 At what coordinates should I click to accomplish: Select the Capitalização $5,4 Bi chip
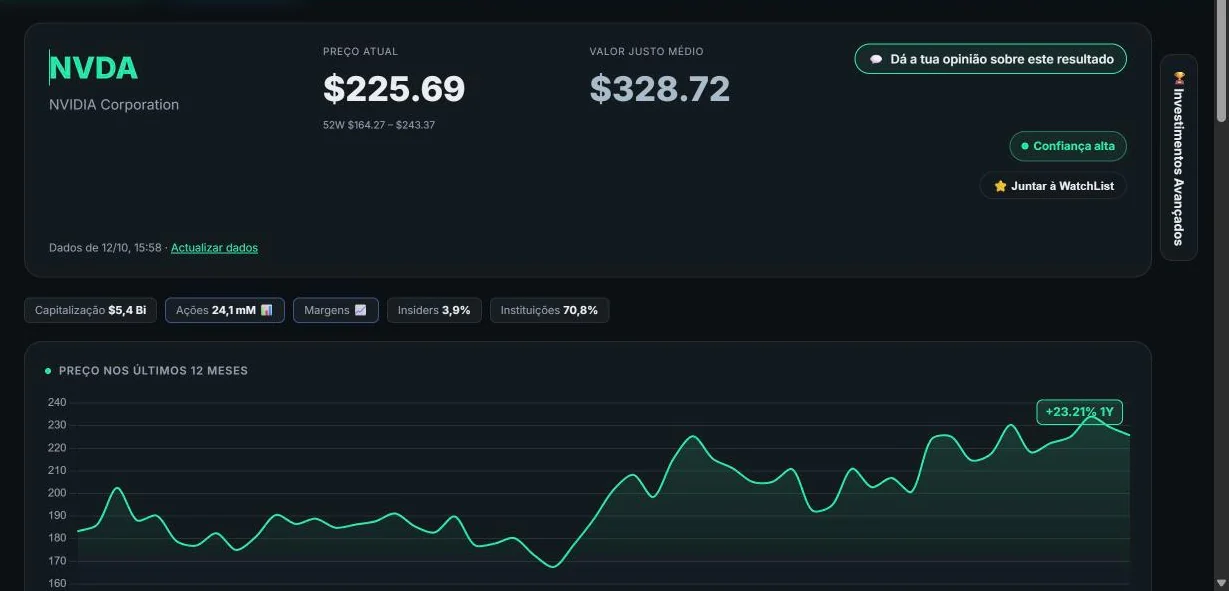click(x=90, y=310)
